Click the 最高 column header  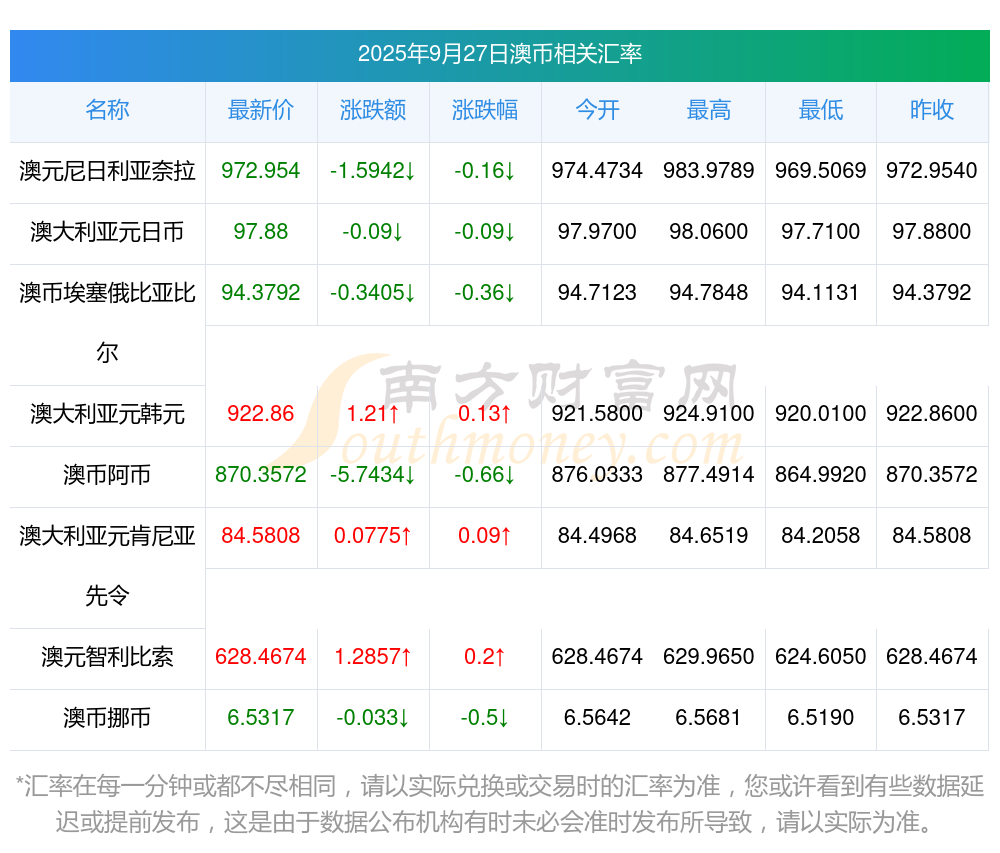[709, 110]
